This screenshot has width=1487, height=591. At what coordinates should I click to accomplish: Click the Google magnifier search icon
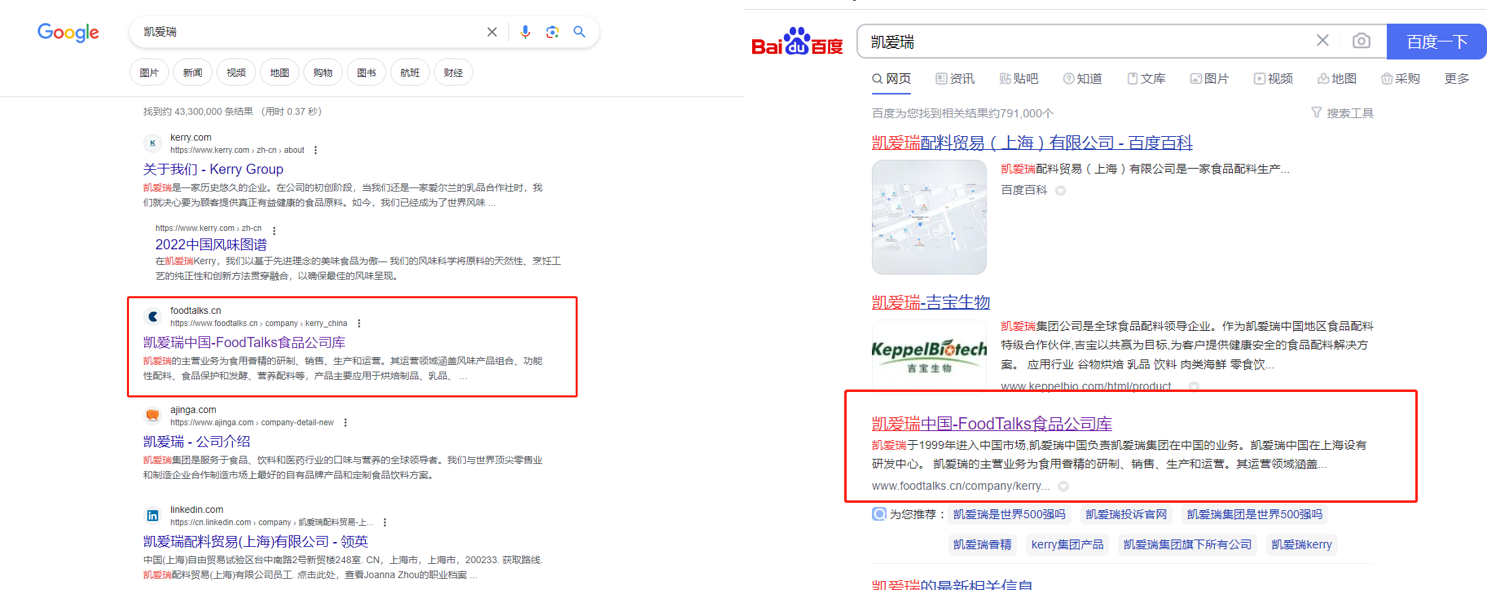[579, 32]
